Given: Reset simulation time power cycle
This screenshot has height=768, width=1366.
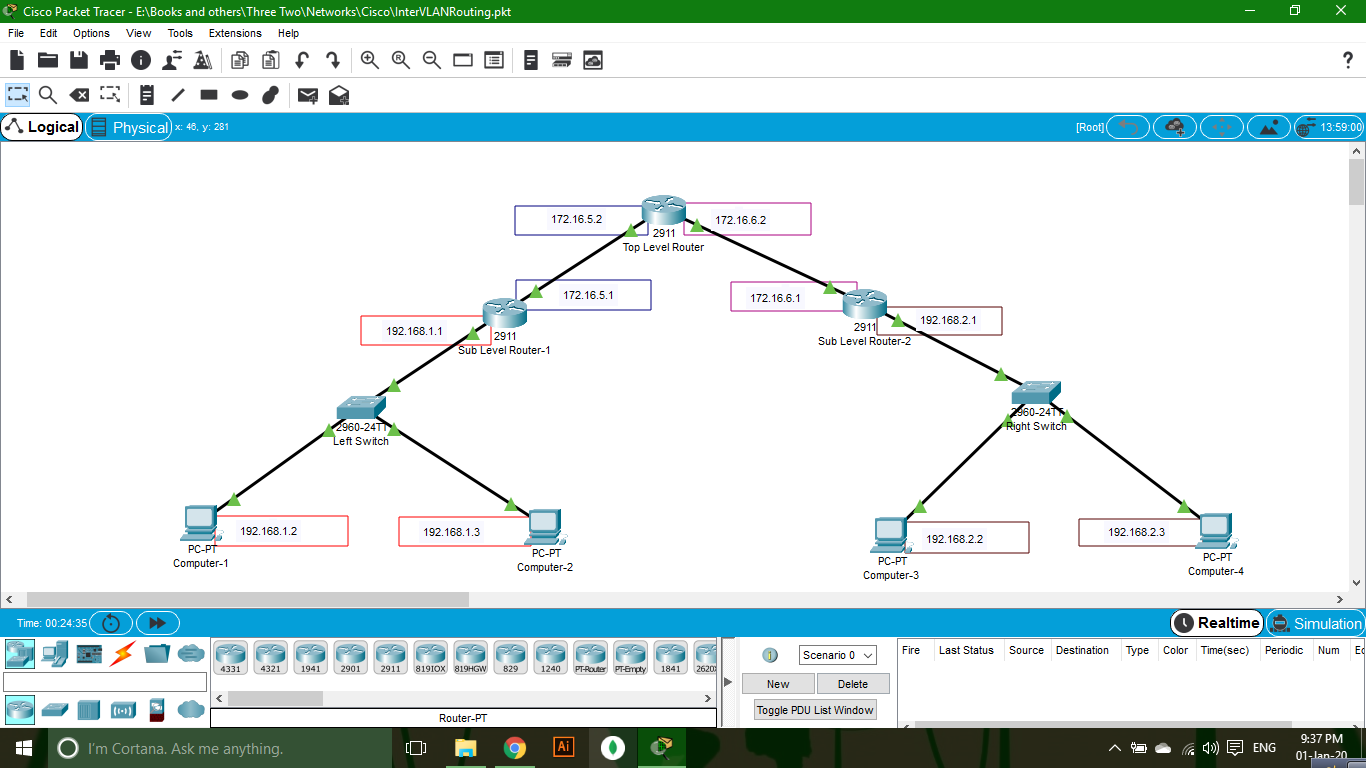Looking at the screenshot, I should click(111, 623).
